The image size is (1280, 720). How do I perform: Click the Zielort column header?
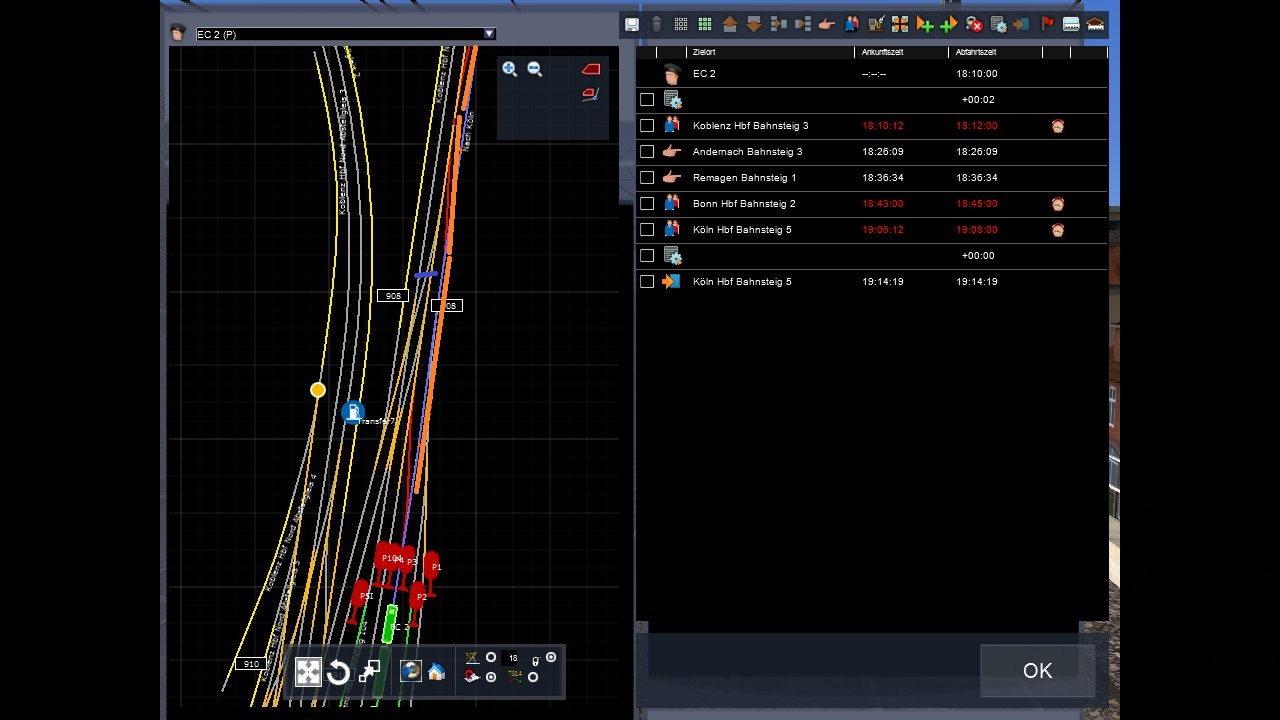click(x=704, y=52)
